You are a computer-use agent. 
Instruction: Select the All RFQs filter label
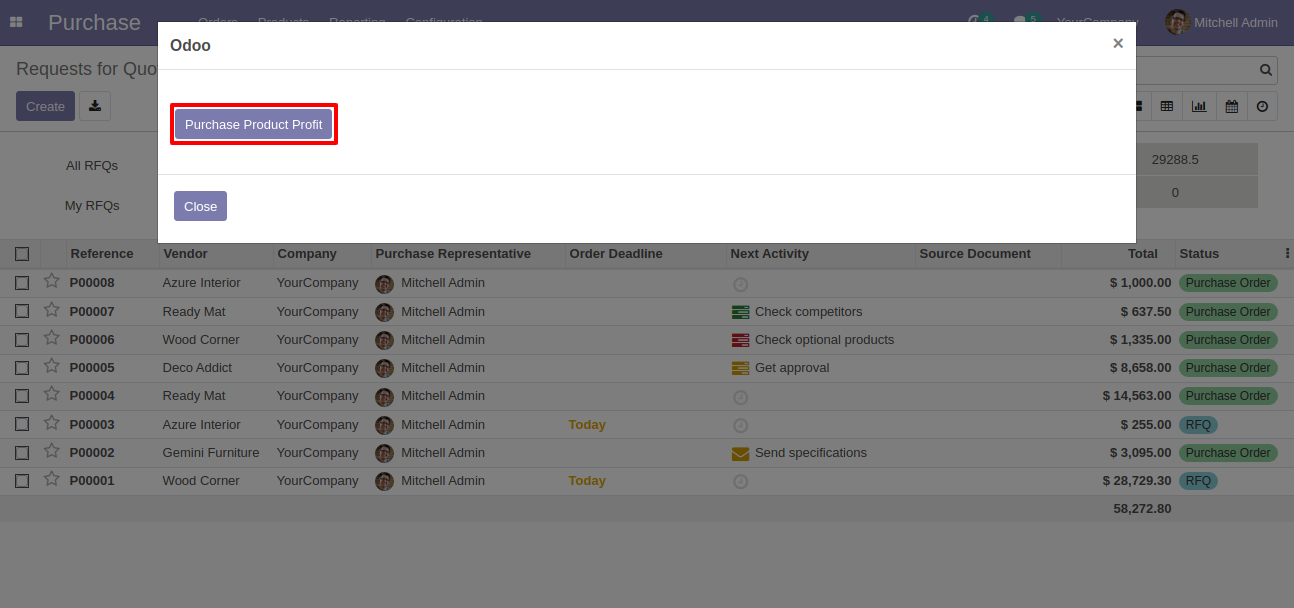92,166
